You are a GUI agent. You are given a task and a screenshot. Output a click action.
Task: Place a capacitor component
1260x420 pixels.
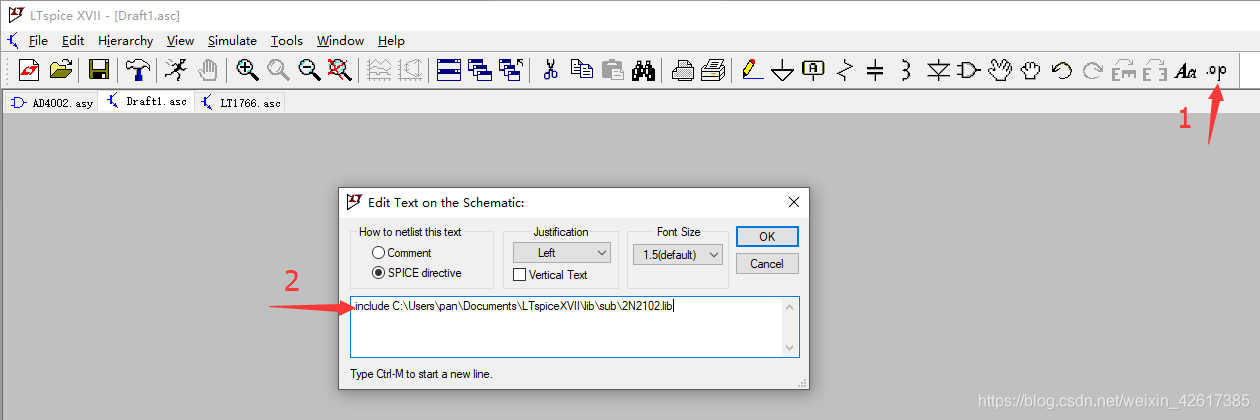click(876, 70)
